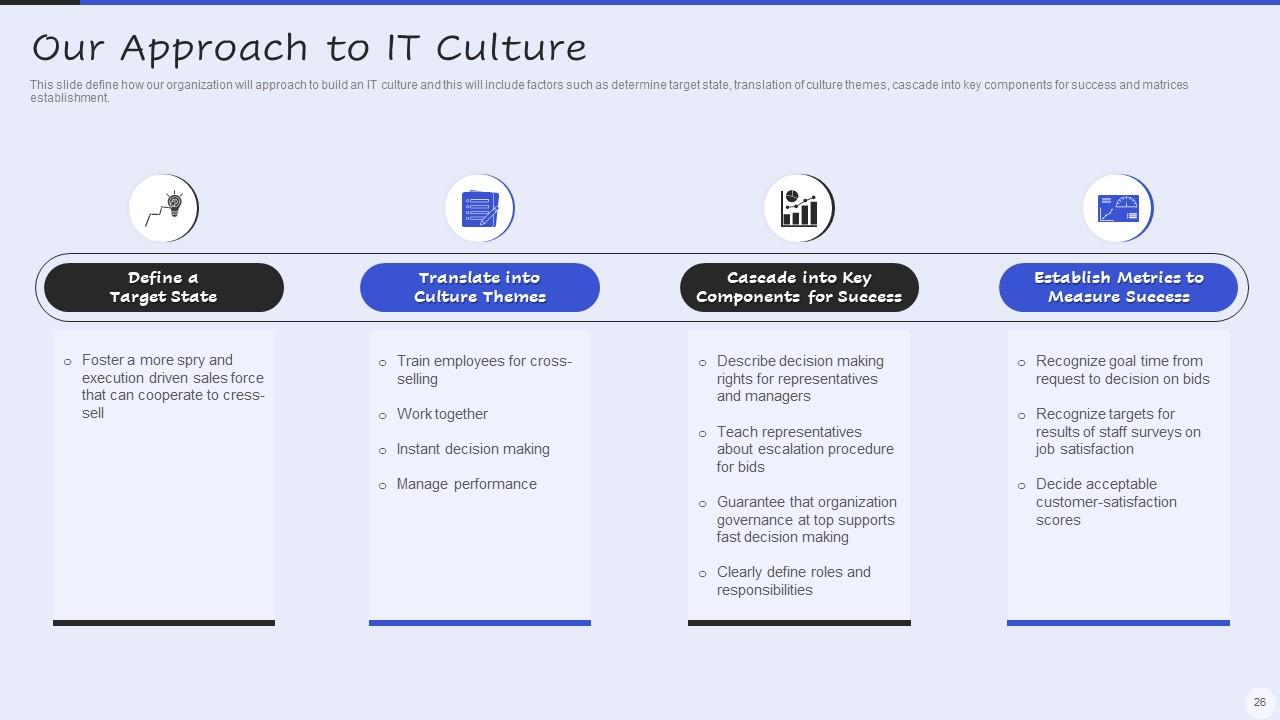Viewport: 1280px width, 720px height.
Task: Click the slide title 'Our Approach to IT Culture'
Action: (x=309, y=47)
